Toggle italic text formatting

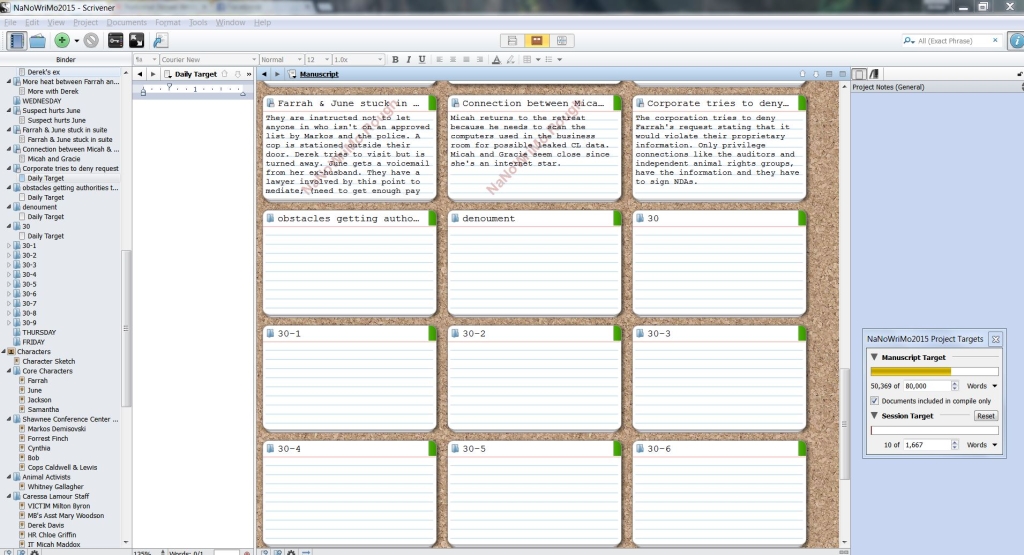click(408, 60)
